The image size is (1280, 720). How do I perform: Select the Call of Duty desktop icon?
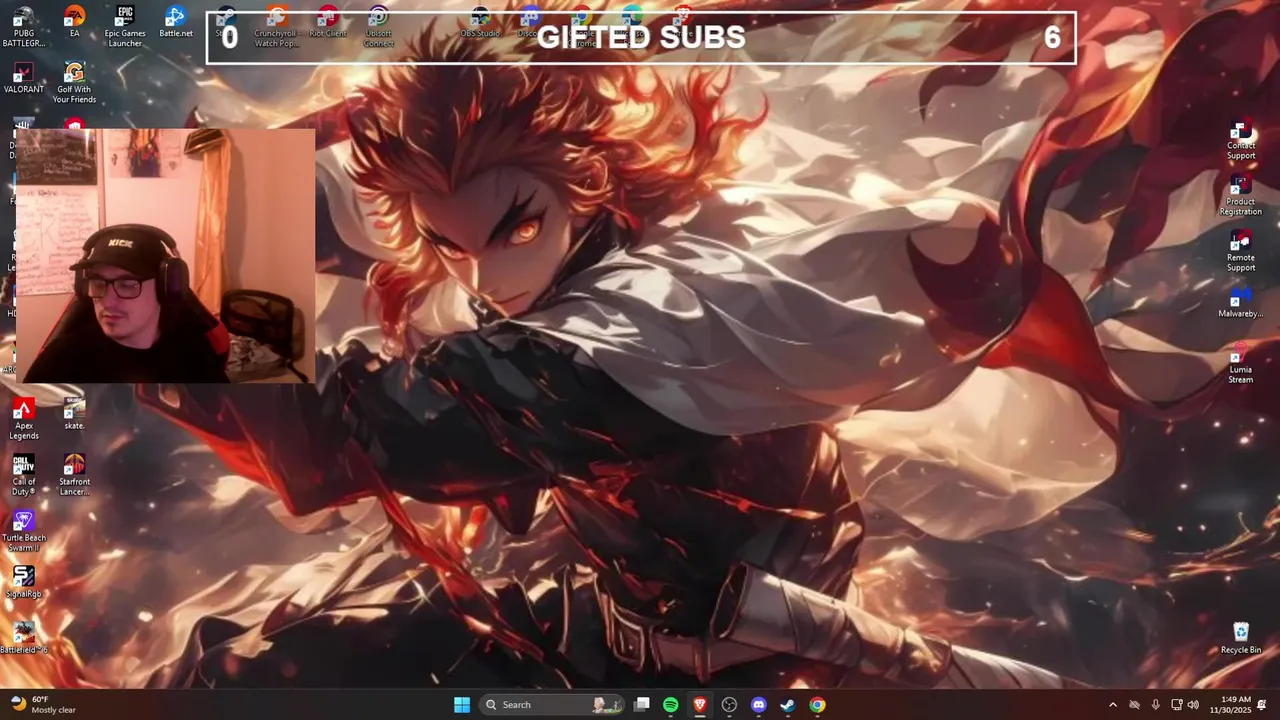pos(24,475)
